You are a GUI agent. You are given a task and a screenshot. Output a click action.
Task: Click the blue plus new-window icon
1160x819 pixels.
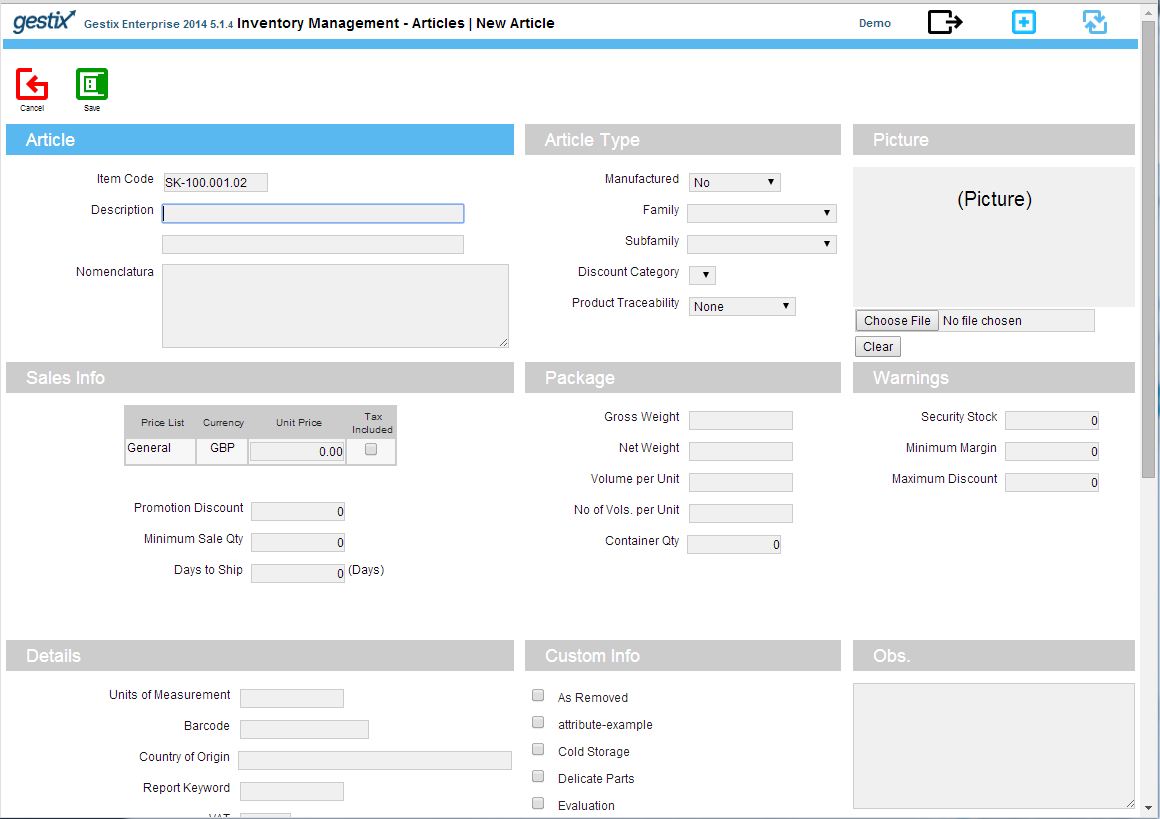(x=1024, y=22)
